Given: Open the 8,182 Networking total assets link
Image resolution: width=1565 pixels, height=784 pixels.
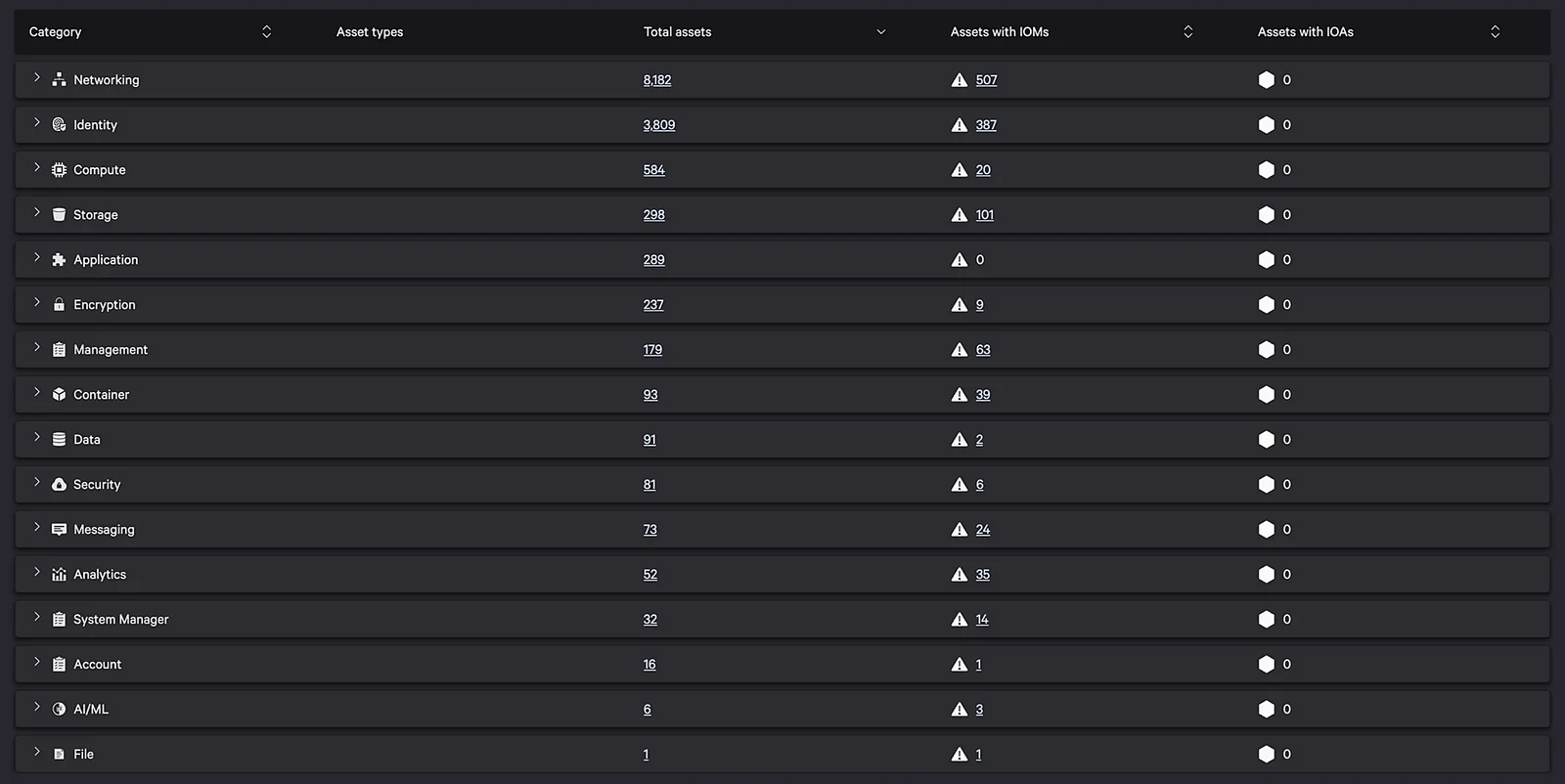Looking at the screenshot, I should click(x=657, y=80).
